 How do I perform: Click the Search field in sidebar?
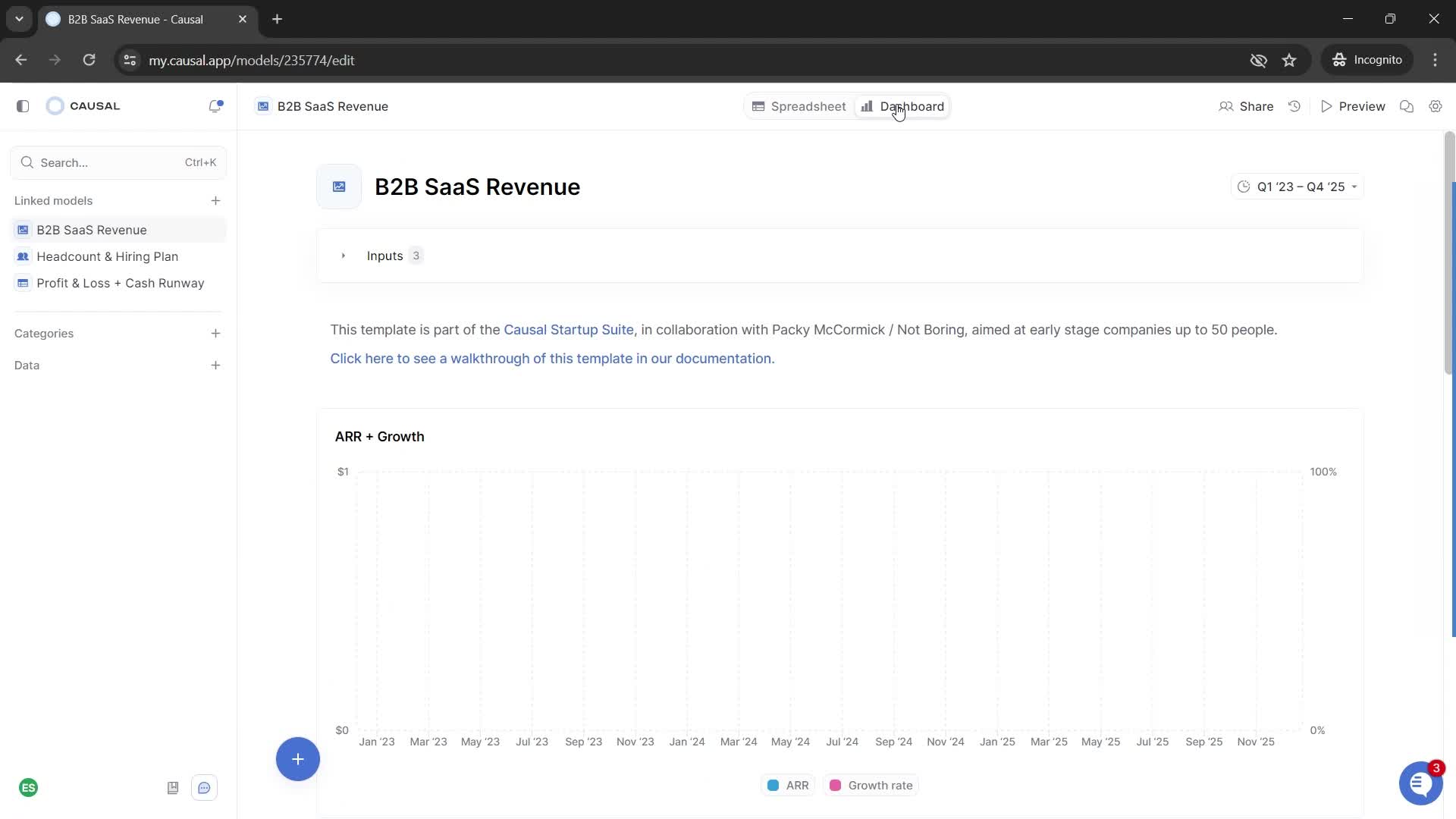(x=118, y=162)
